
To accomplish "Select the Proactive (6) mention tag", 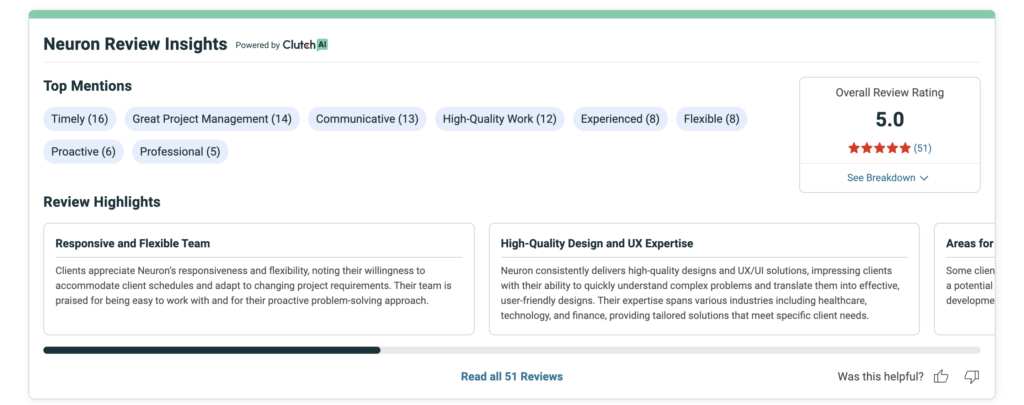I will pyautogui.click(x=84, y=152).
